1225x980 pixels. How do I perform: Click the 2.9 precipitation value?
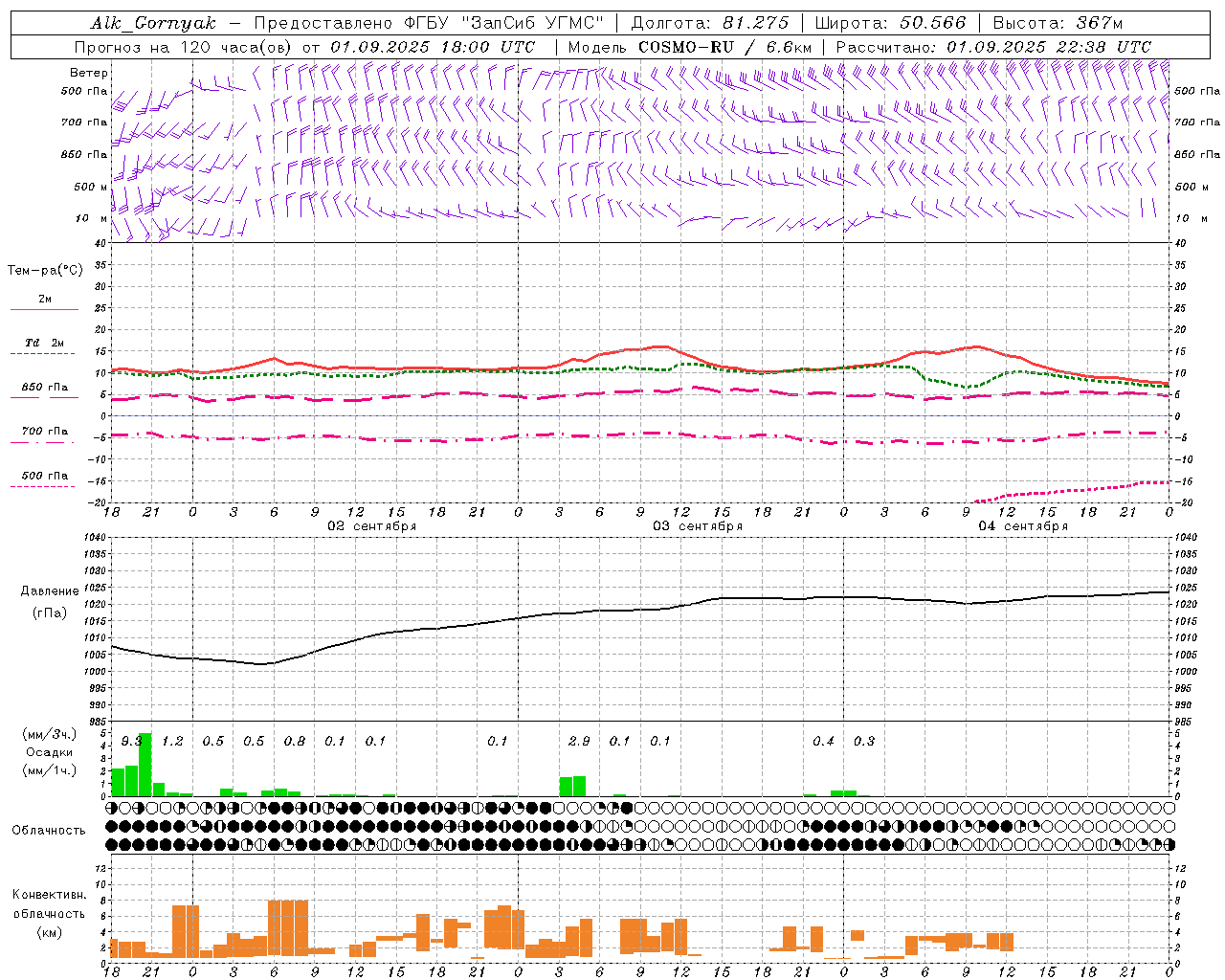(x=579, y=741)
